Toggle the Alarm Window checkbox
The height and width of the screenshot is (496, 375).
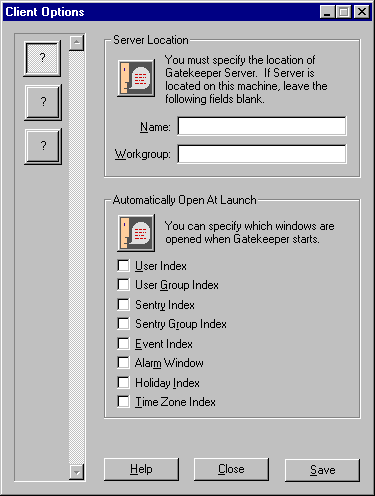123,362
